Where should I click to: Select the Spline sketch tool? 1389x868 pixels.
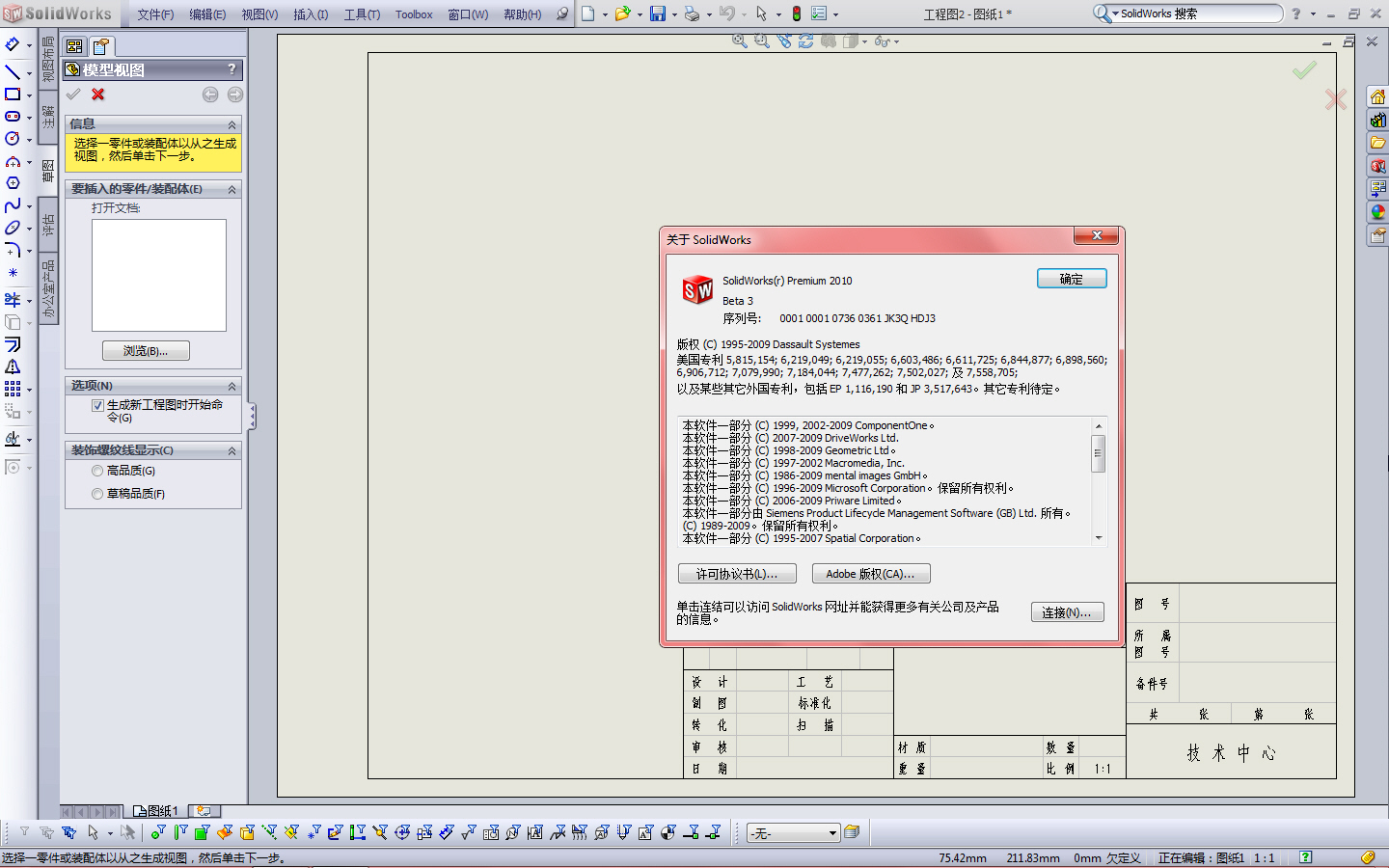[13, 205]
